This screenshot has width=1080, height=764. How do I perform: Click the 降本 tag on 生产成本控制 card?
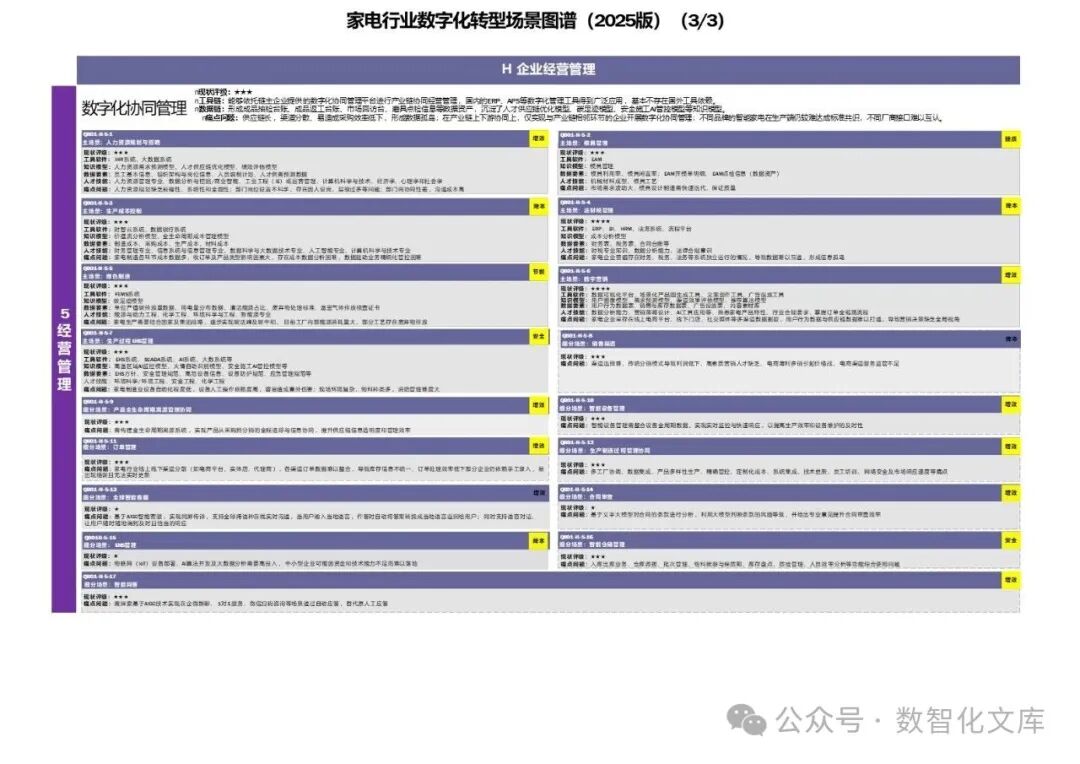(539, 206)
